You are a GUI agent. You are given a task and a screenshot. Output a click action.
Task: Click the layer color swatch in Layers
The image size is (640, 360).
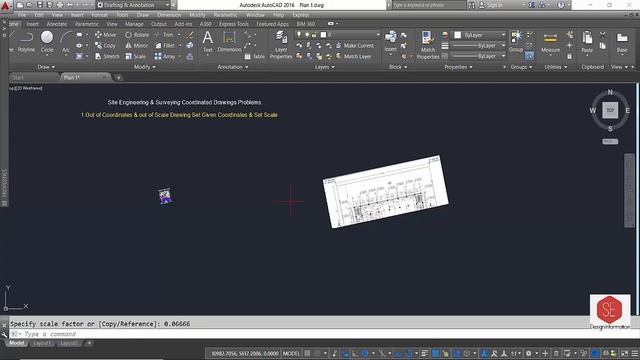pyautogui.click(x=323, y=35)
